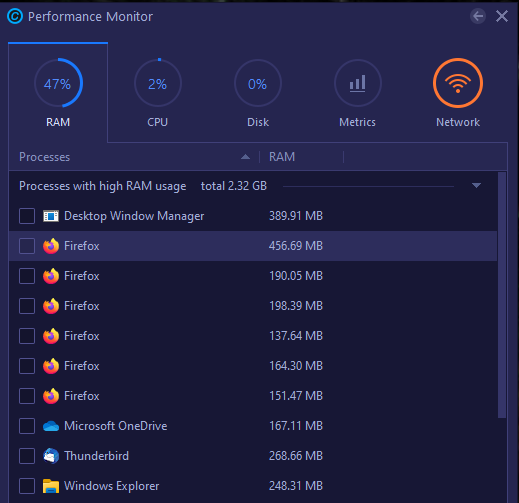Select the Windows Explorer process name

point(112,486)
